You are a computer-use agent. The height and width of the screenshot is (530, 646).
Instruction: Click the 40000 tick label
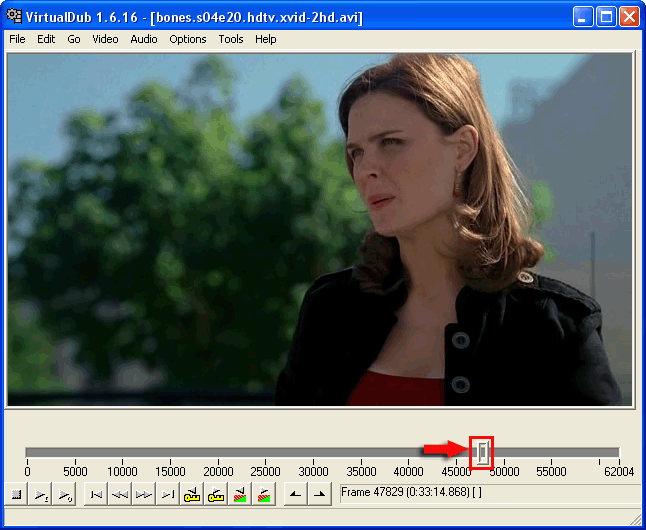(x=408, y=471)
